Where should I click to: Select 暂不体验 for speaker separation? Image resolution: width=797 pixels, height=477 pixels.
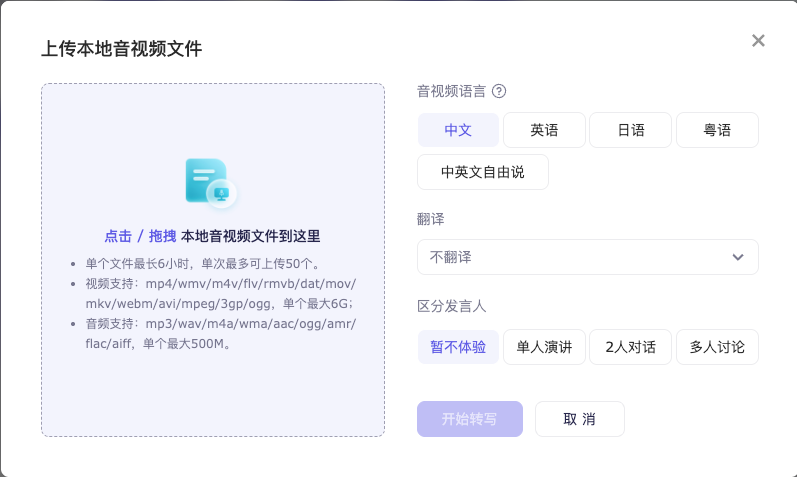(x=458, y=347)
